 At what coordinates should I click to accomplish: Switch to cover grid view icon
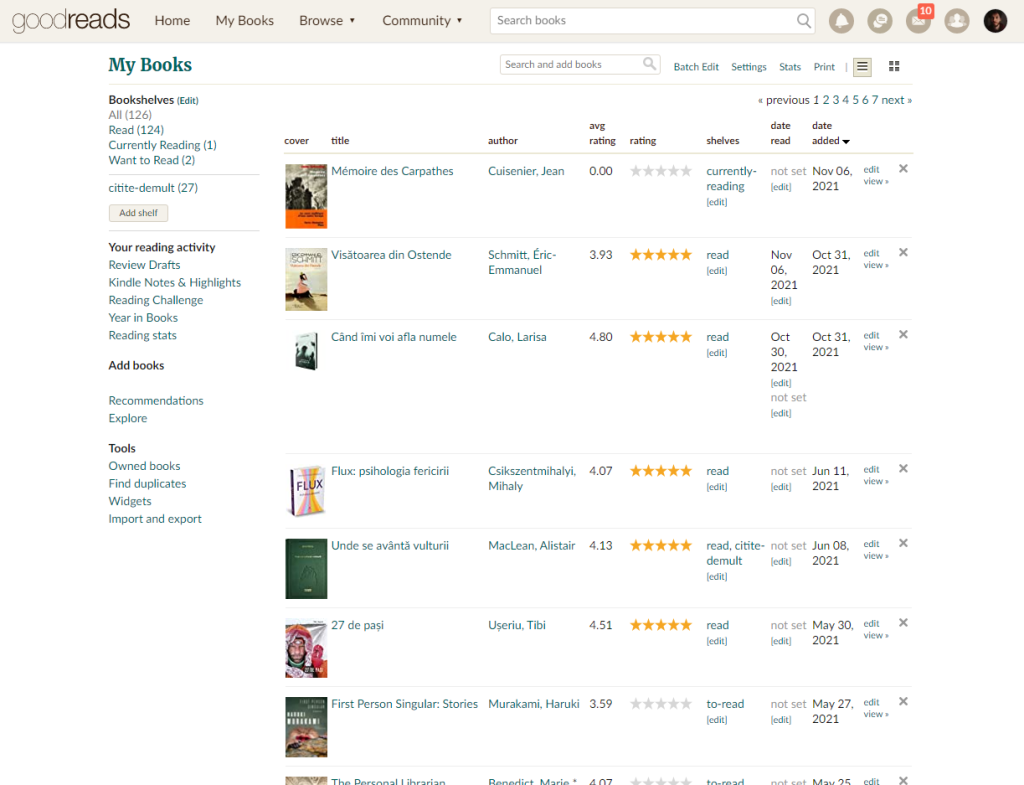pos(894,66)
